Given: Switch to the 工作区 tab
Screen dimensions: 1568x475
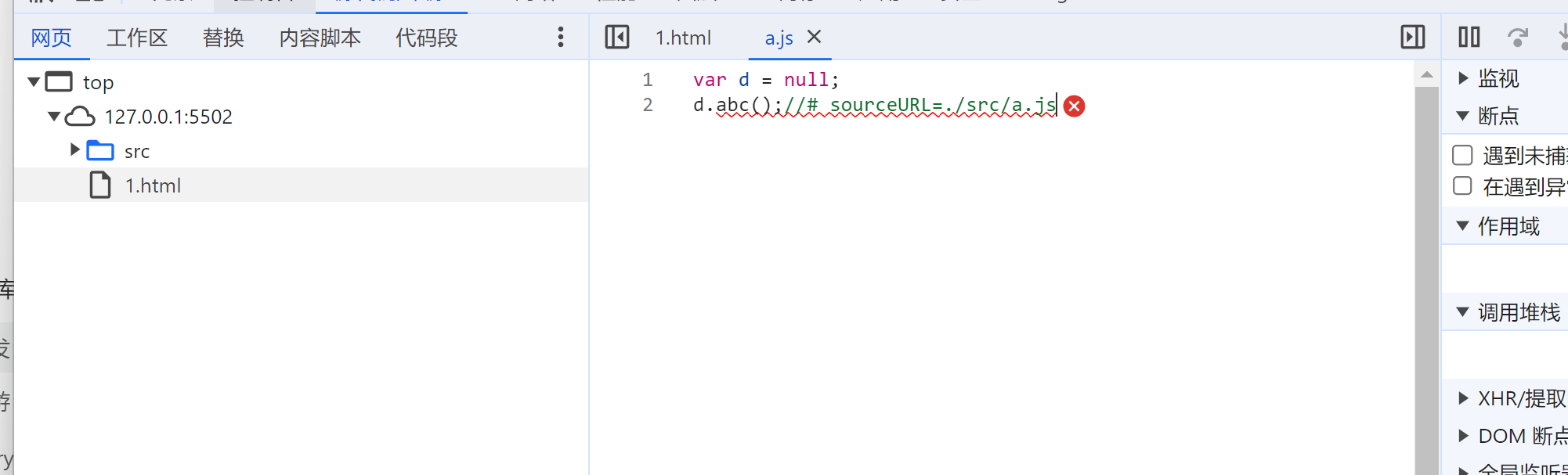Looking at the screenshot, I should [137, 38].
